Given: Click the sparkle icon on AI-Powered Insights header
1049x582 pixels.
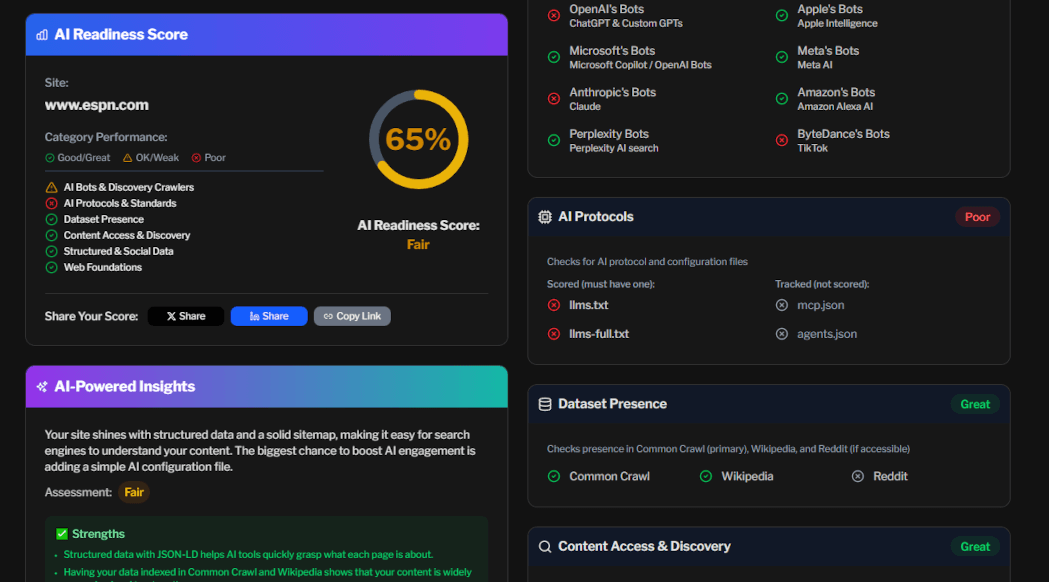Looking at the screenshot, I should (41, 387).
